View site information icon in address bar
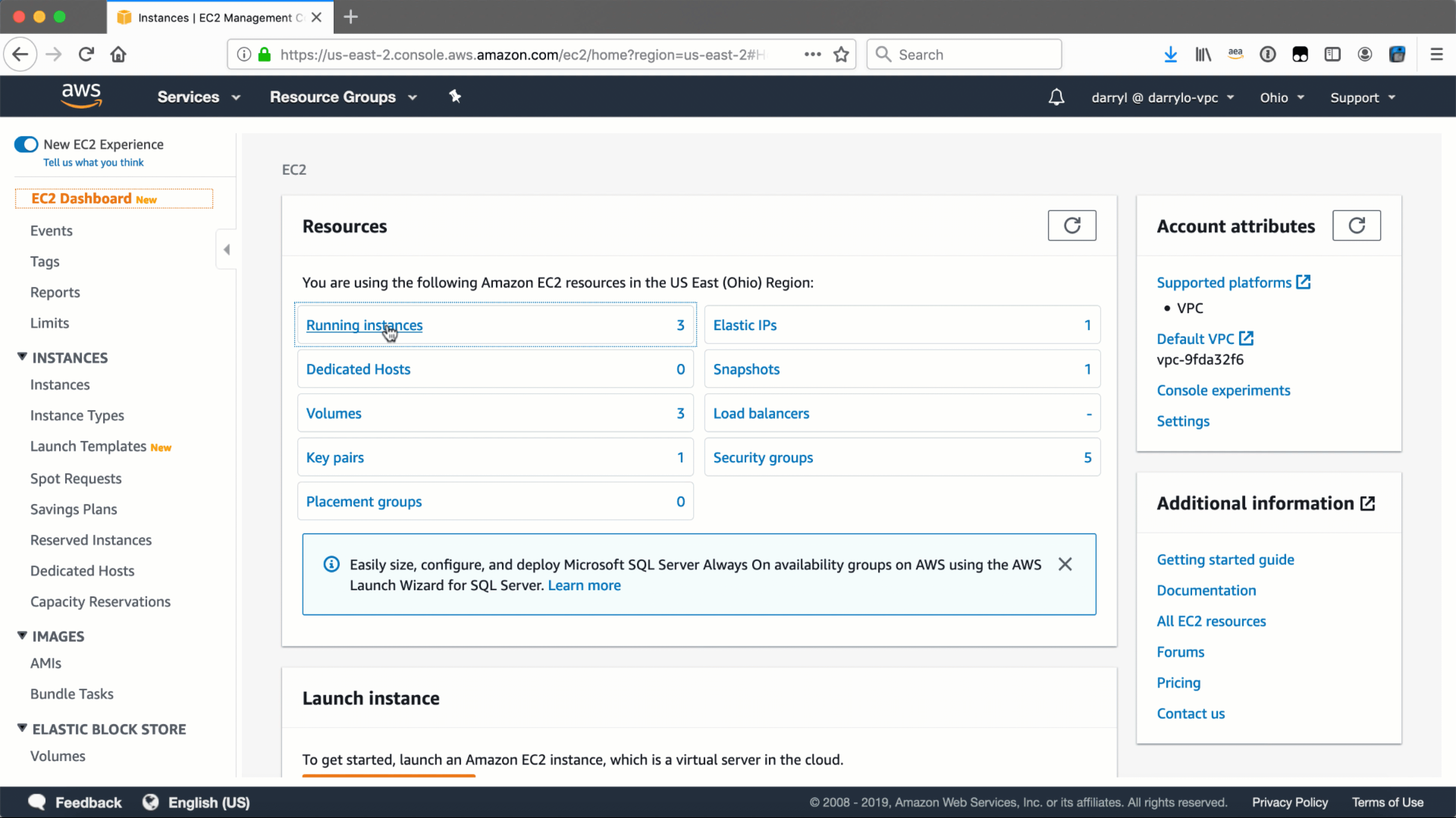Image resolution: width=1456 pixels, height=818 pixels. click(243, 54)
